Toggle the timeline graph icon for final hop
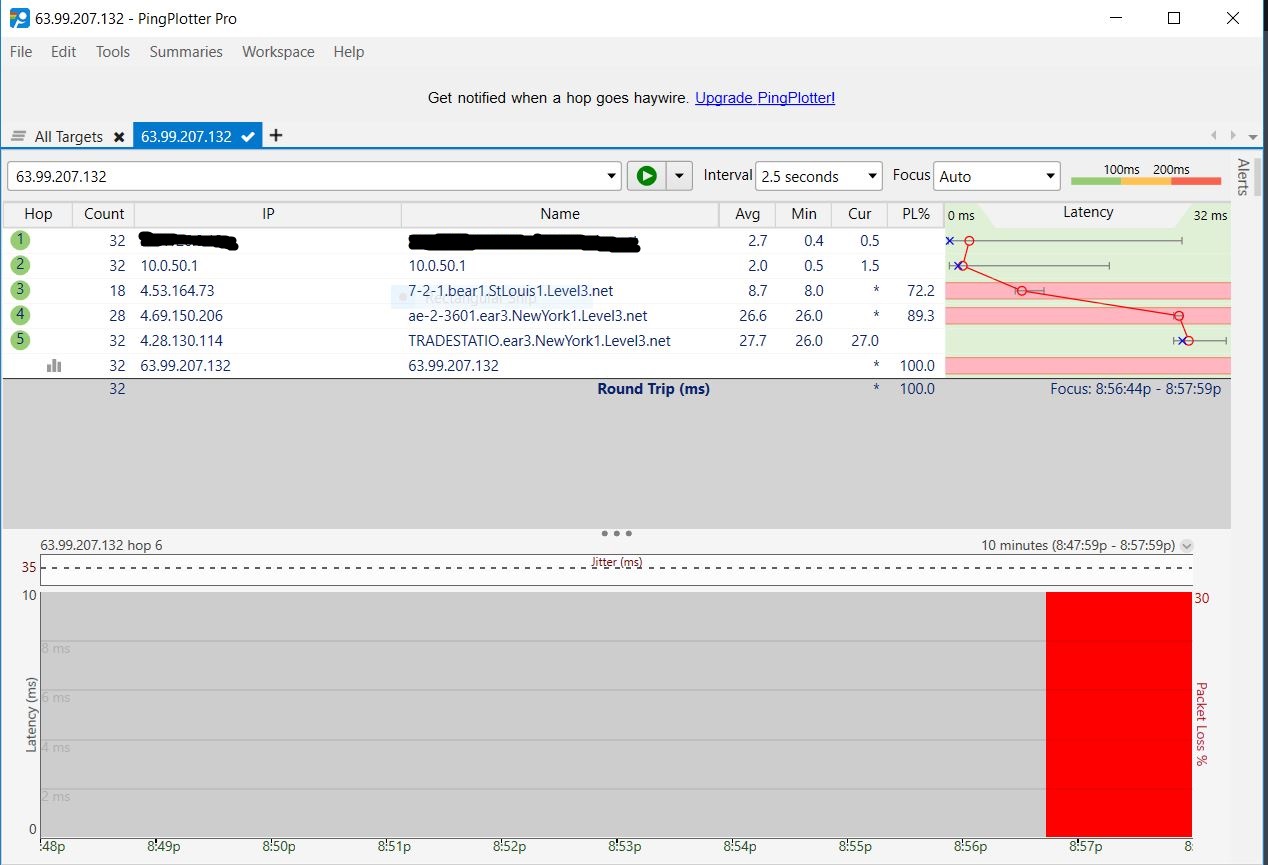This screenshot has height=865, width=1268. click(x=54, y=366)
